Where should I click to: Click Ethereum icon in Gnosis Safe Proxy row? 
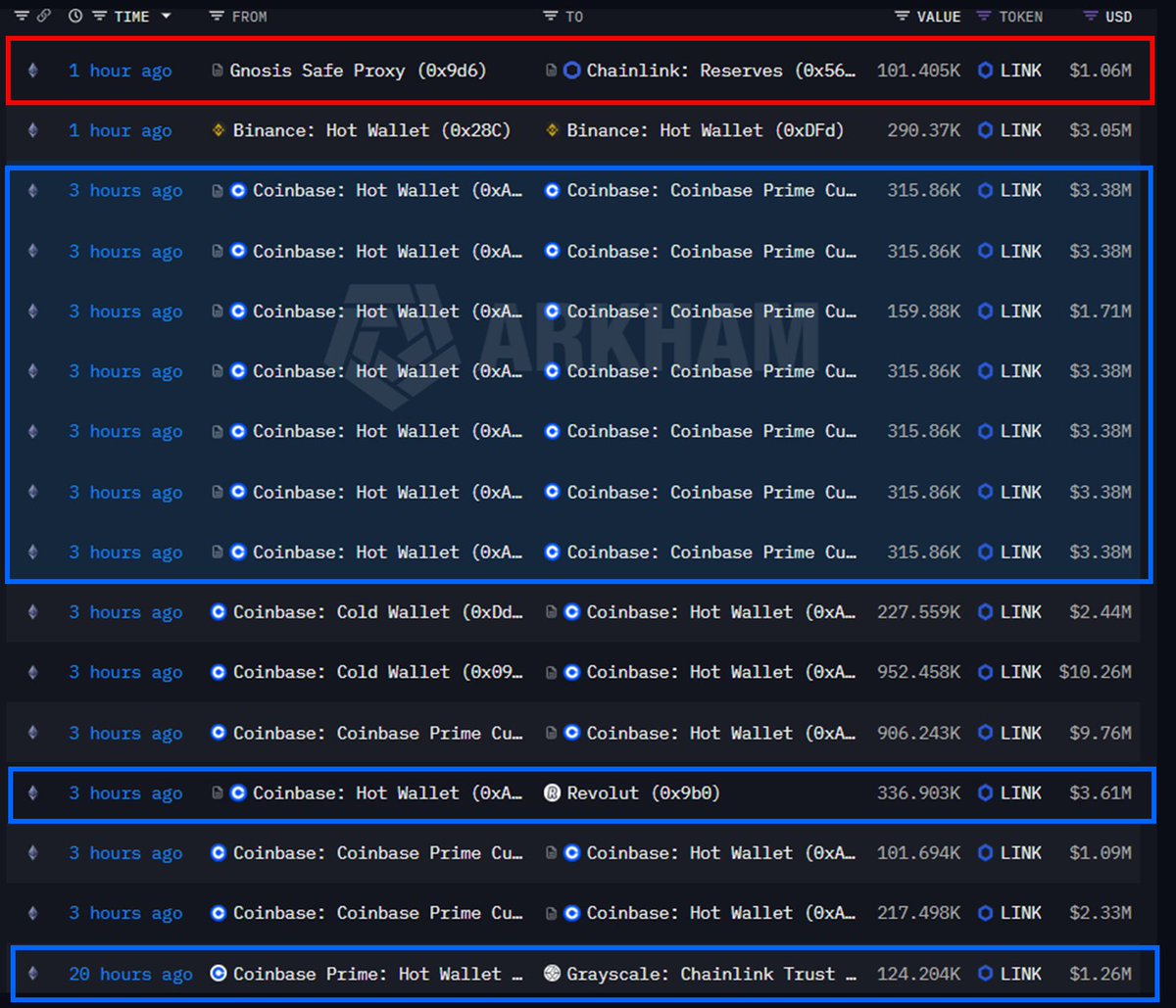[x=33, y=71]
